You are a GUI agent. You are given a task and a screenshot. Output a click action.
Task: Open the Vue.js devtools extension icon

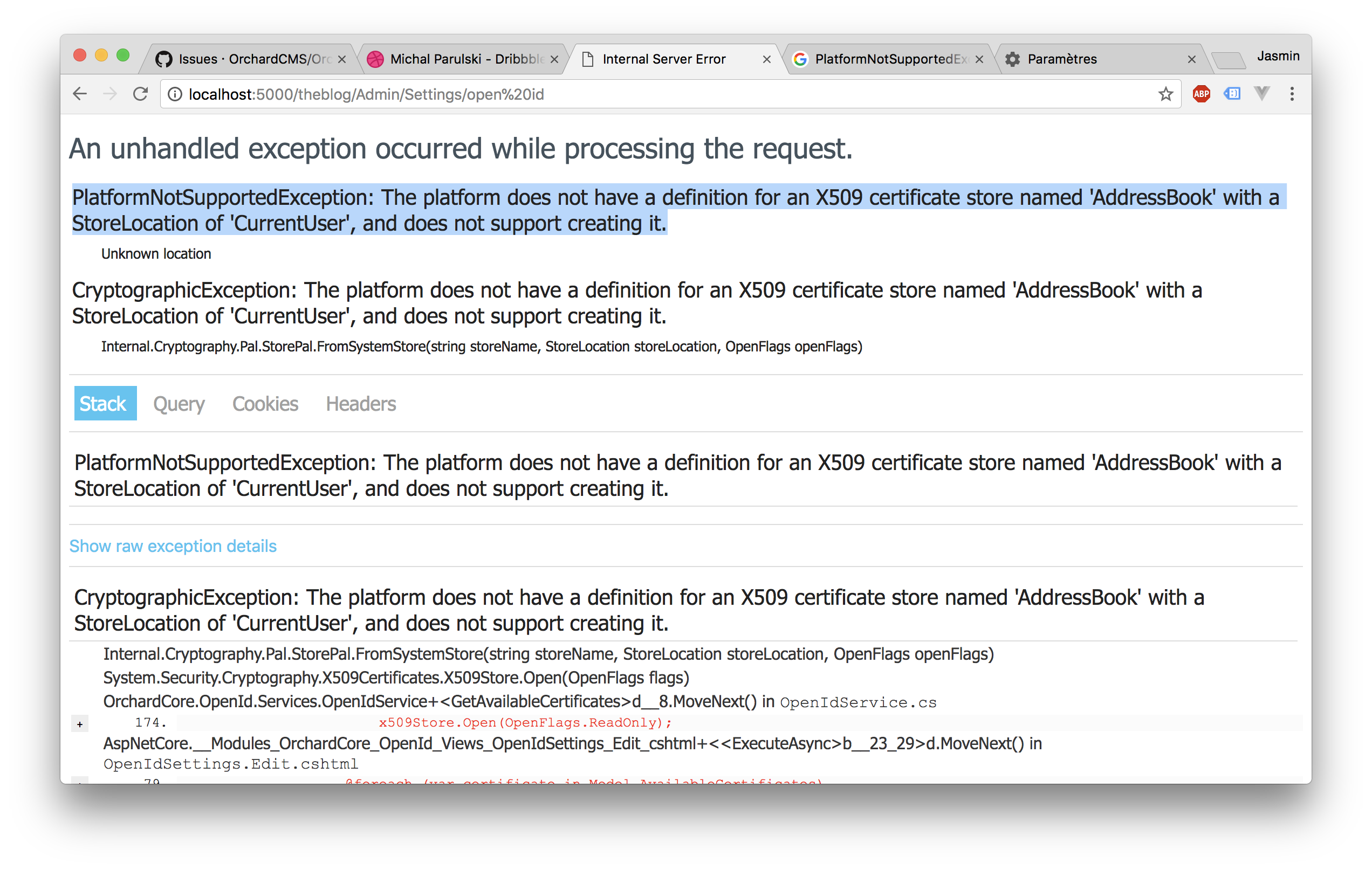click(x=1262, y=94)
